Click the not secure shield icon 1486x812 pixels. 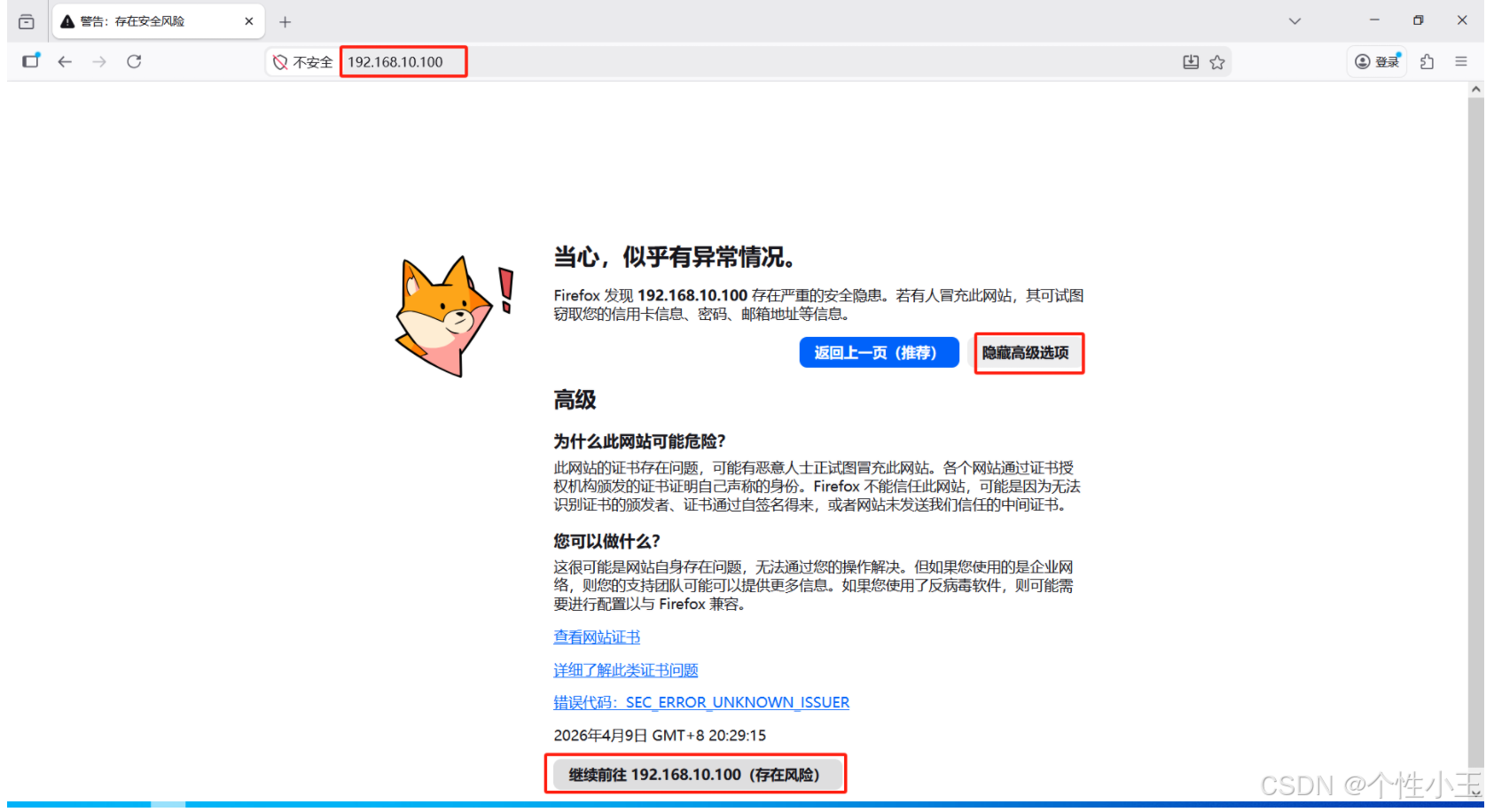point(280,62)
